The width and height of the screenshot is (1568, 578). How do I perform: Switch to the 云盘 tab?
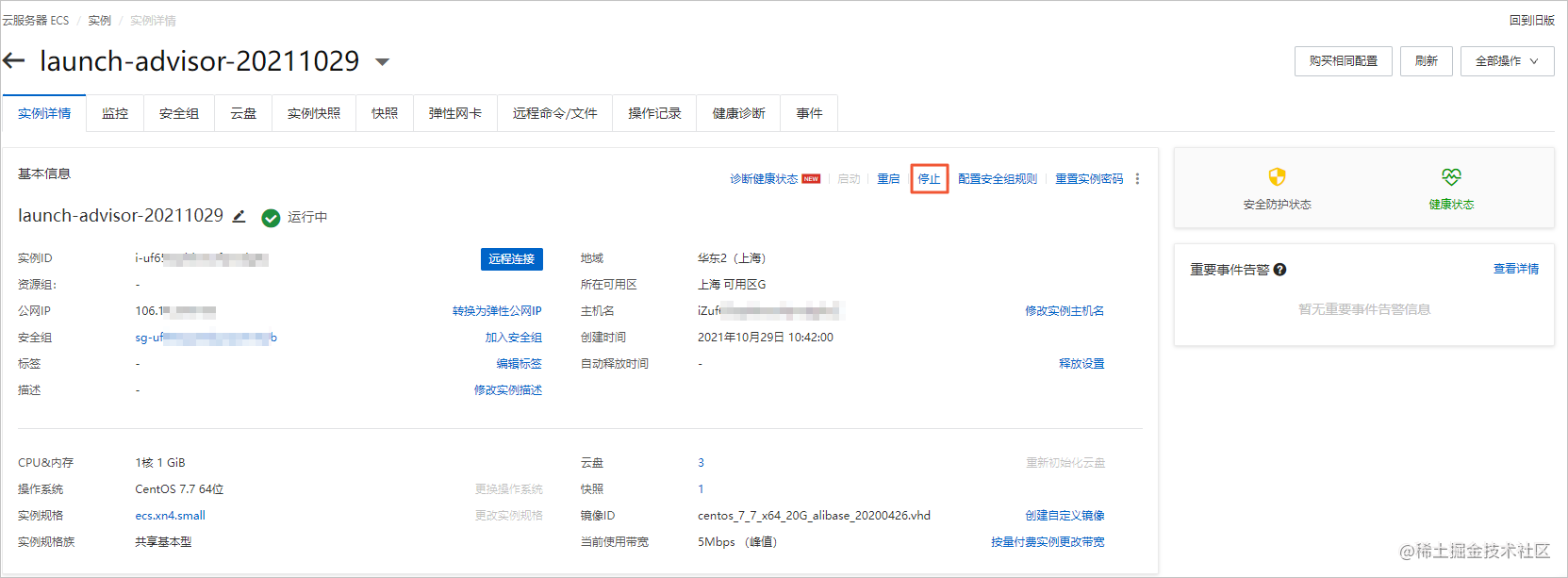pyautogui.click(x=243, y=113)
